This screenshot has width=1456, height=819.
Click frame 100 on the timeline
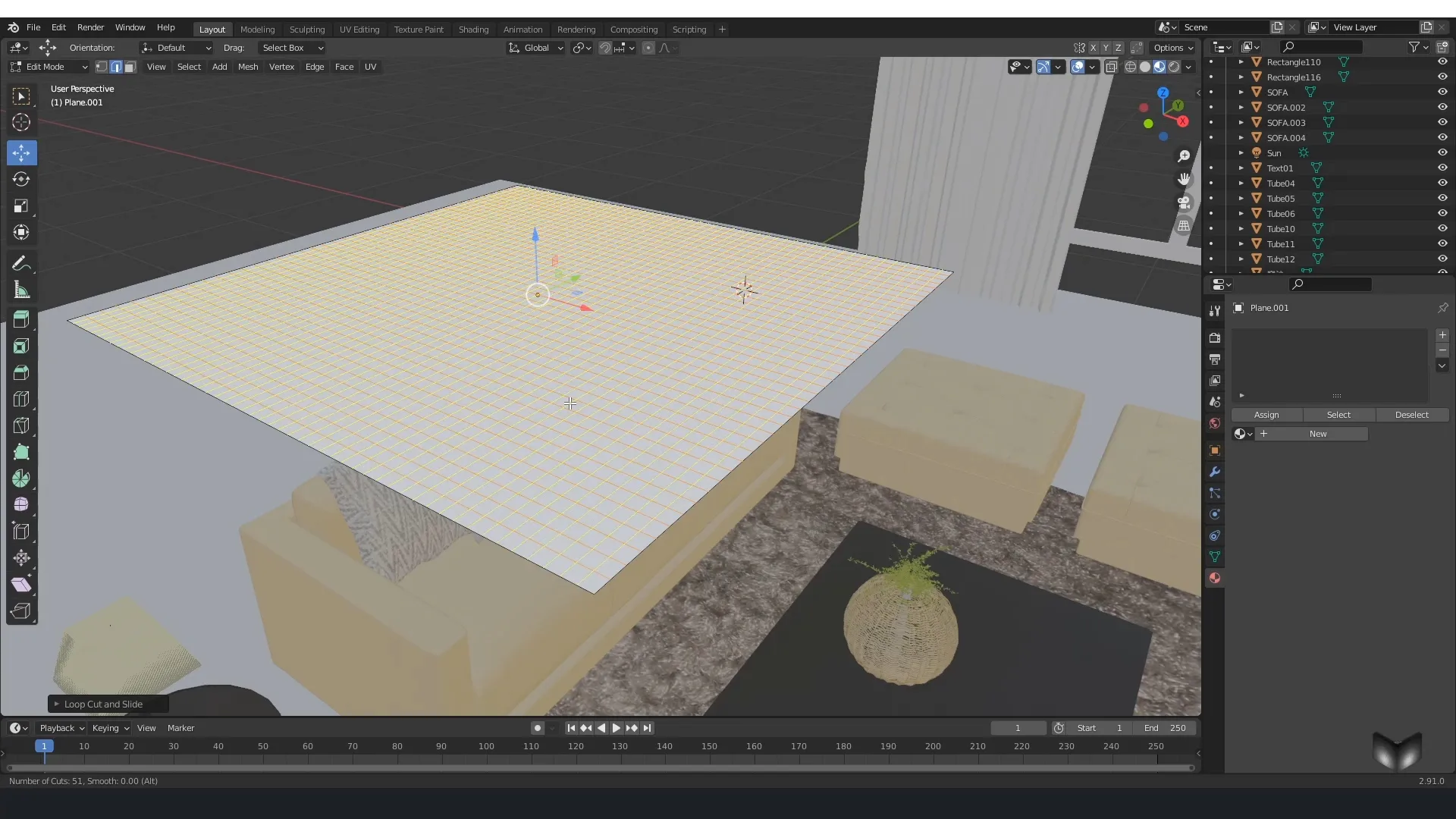(486, 747)
